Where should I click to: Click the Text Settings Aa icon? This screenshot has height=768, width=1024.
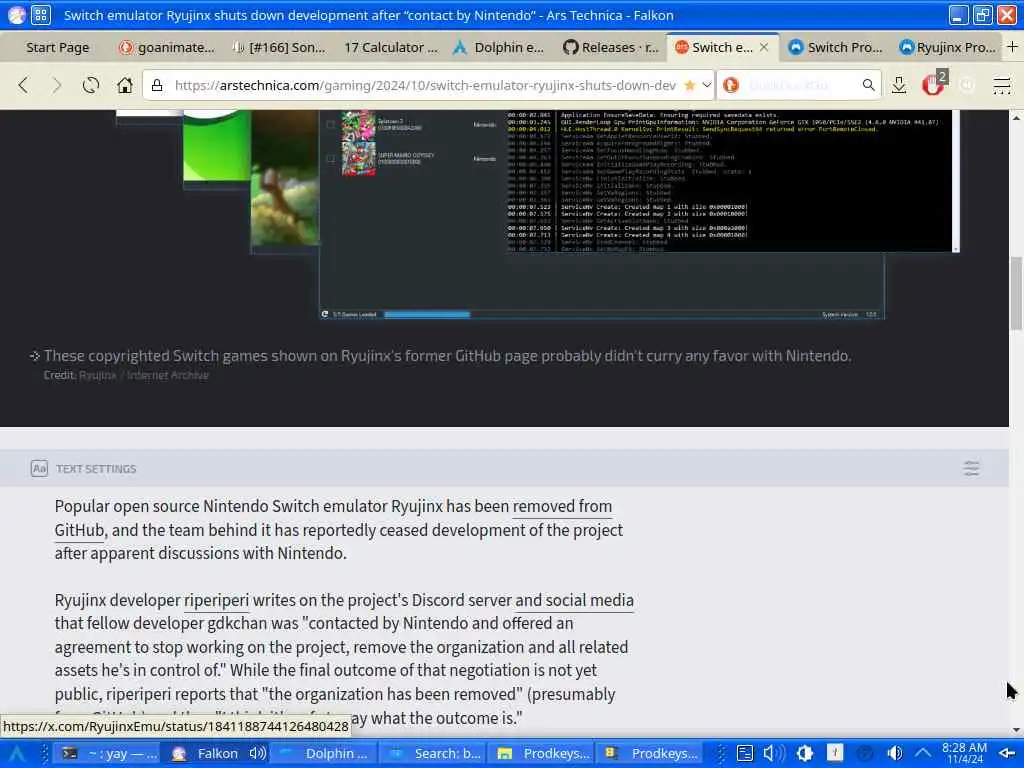(39, 469)
